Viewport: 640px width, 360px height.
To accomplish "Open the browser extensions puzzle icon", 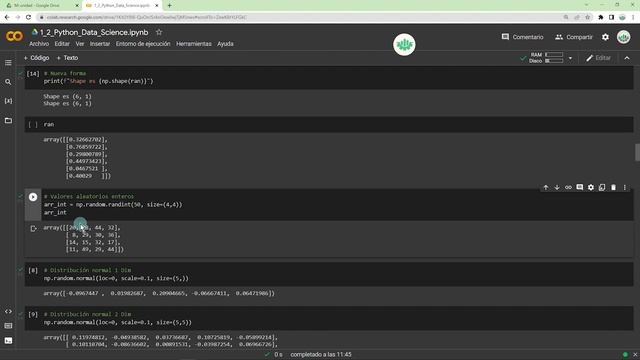I will [x=601, y=17].
